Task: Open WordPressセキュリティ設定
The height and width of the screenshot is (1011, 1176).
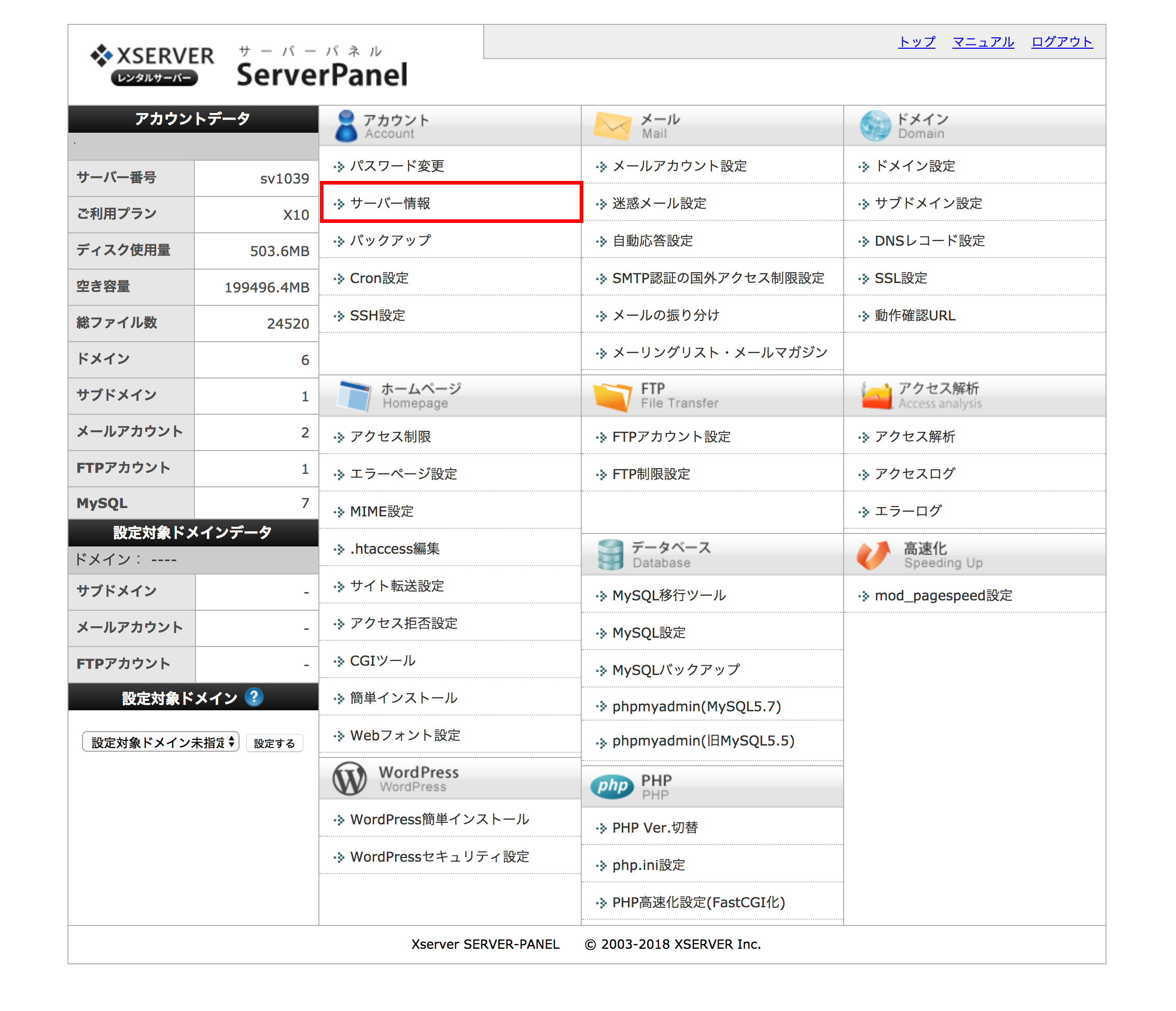Action: [439, 856]
